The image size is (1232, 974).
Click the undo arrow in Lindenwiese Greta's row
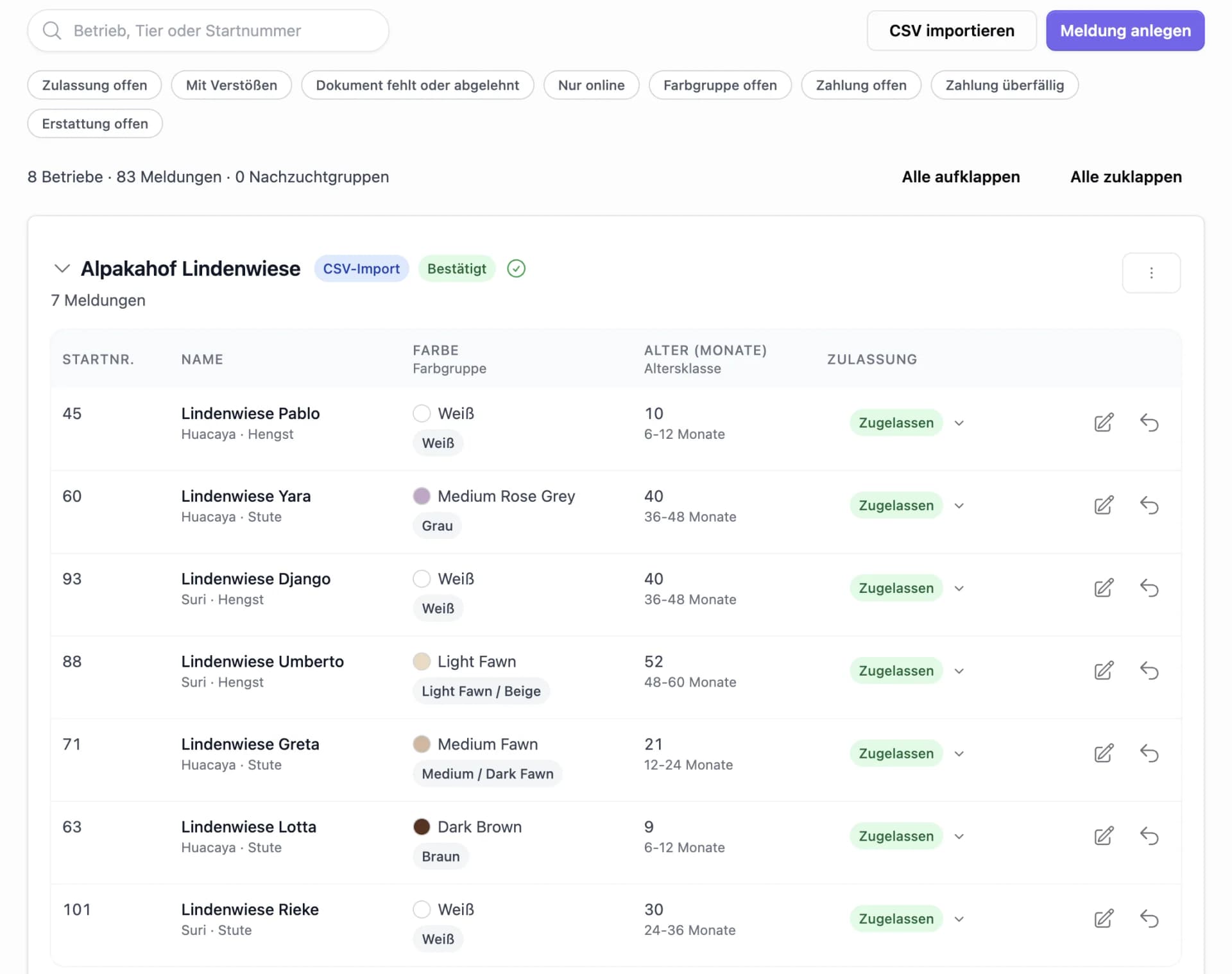[x=1149, y=753]
